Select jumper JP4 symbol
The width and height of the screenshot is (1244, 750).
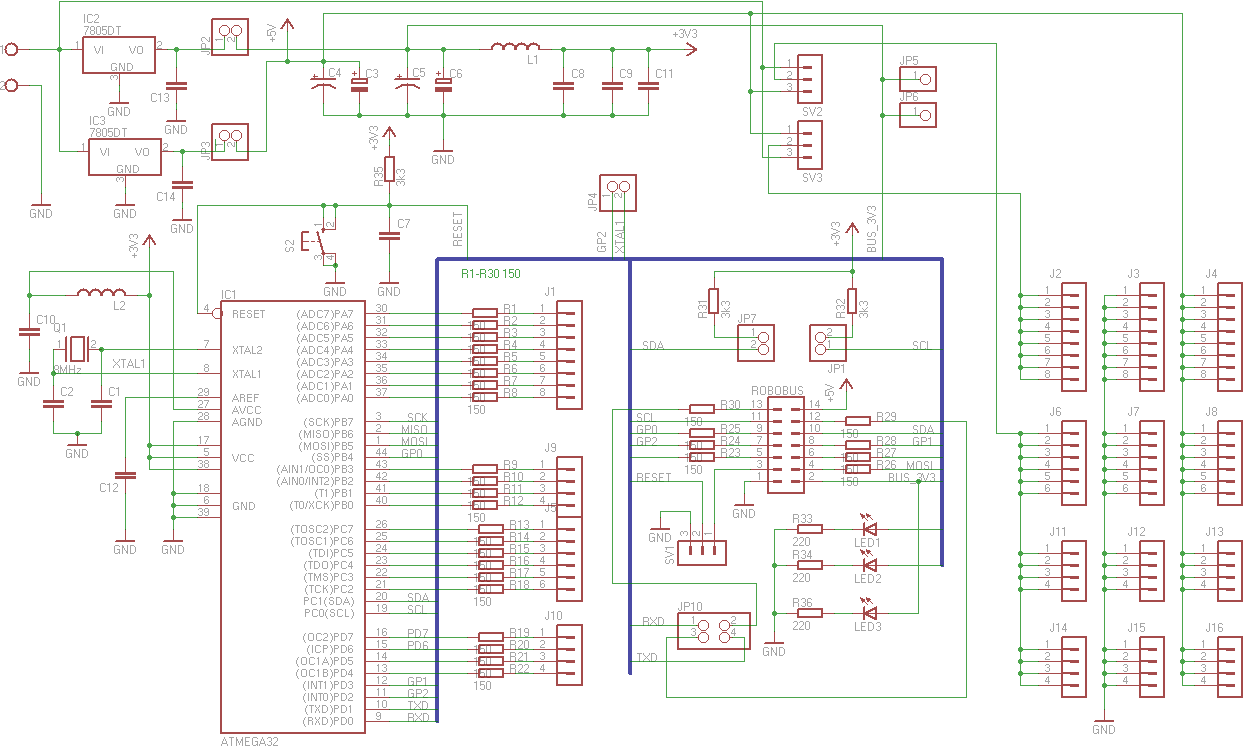(x=619, y=193)
